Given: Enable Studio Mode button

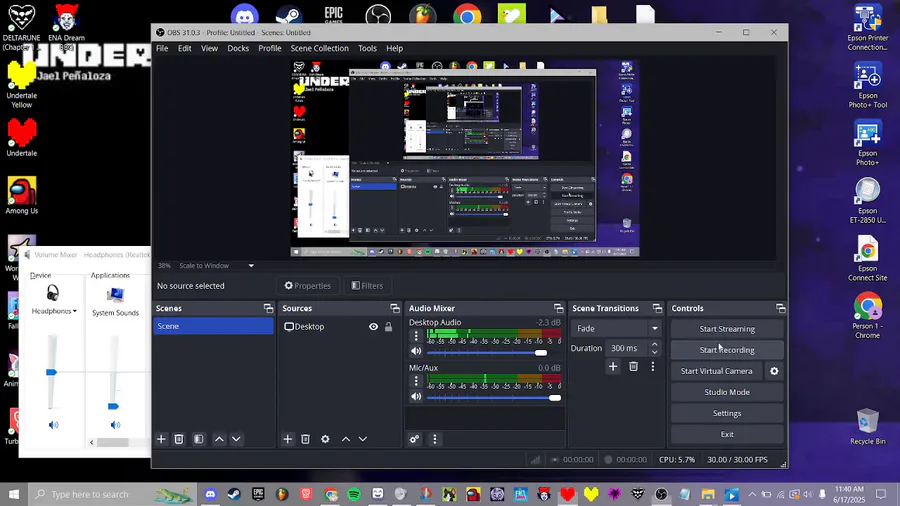Looking at the screenshot, I should (727, 392).
